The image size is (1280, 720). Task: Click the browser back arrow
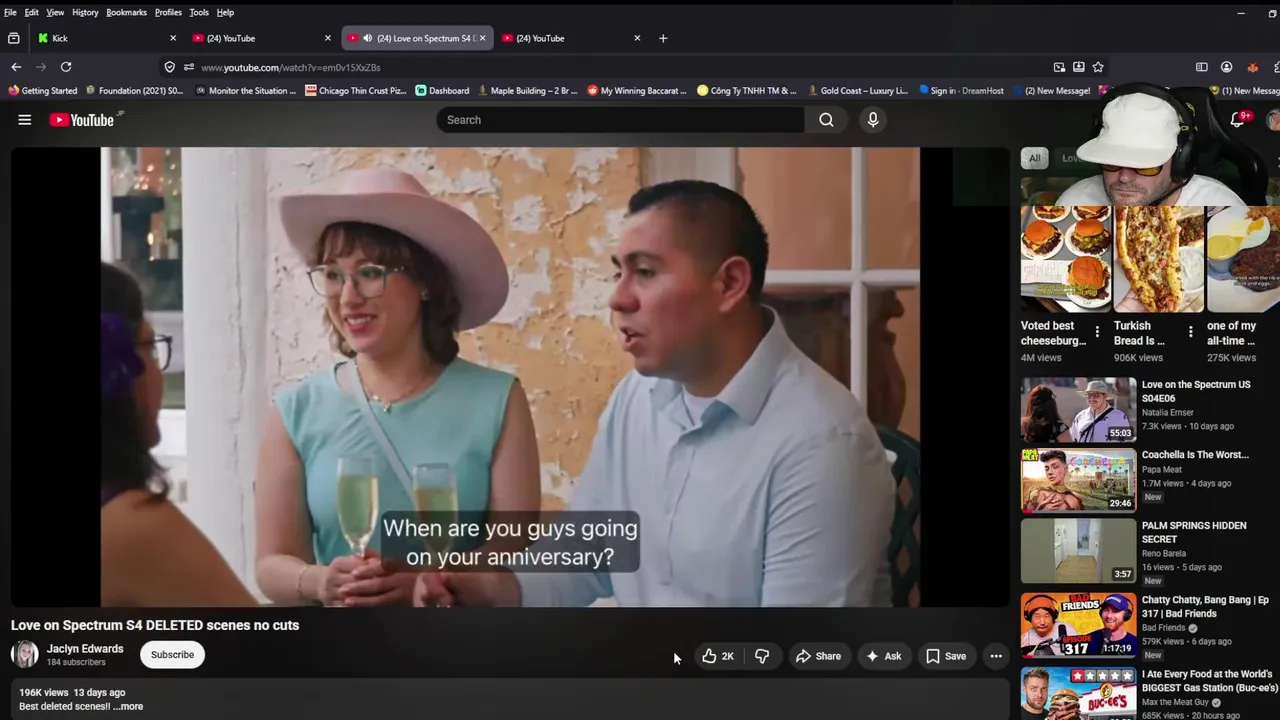16,67
